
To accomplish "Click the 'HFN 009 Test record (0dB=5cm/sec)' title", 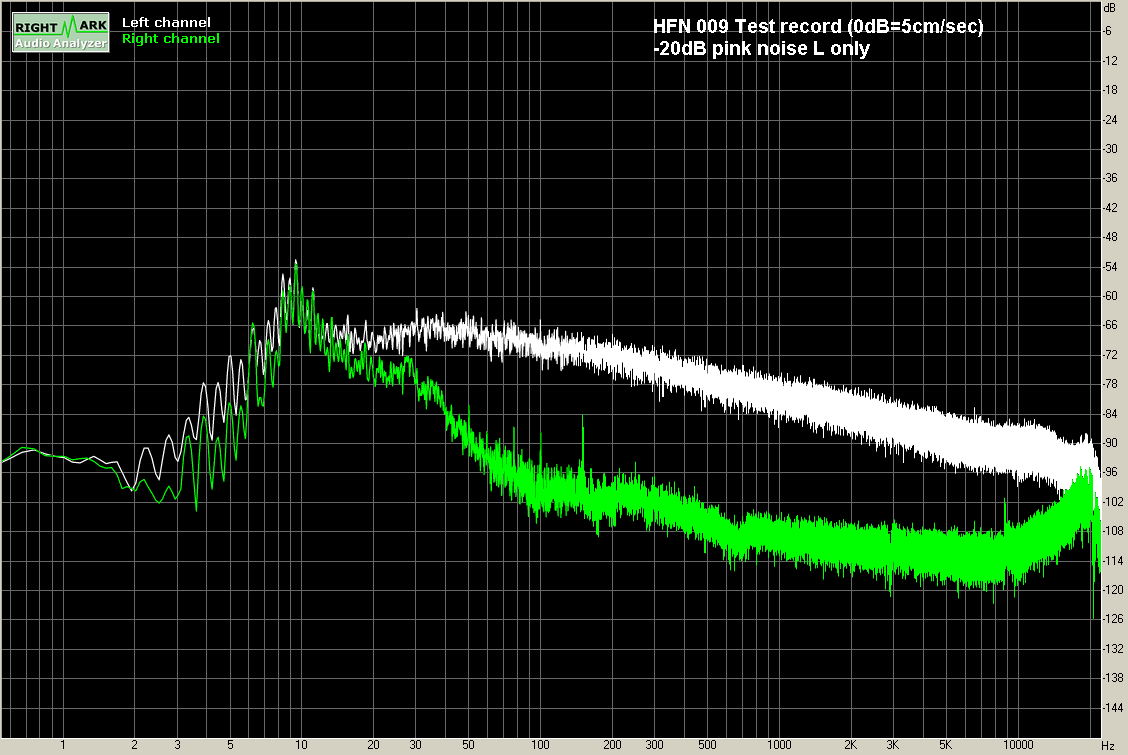I will click(818, 27).
